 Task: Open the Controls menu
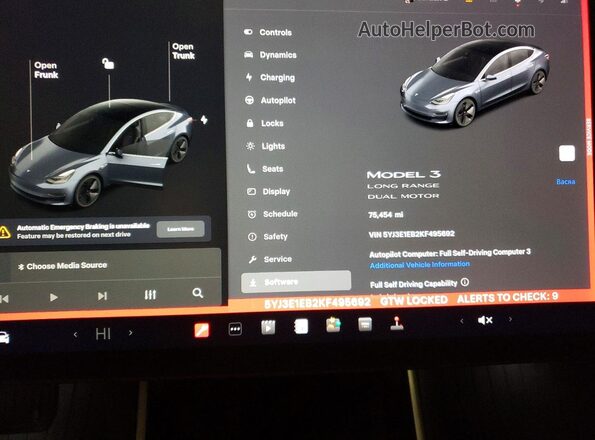click(268, 32)
